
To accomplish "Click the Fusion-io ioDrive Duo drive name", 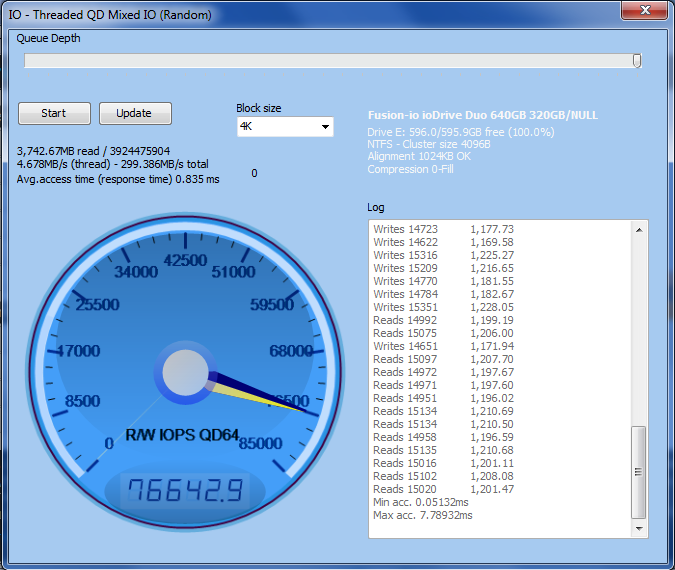I will click(x=482, y=115).
